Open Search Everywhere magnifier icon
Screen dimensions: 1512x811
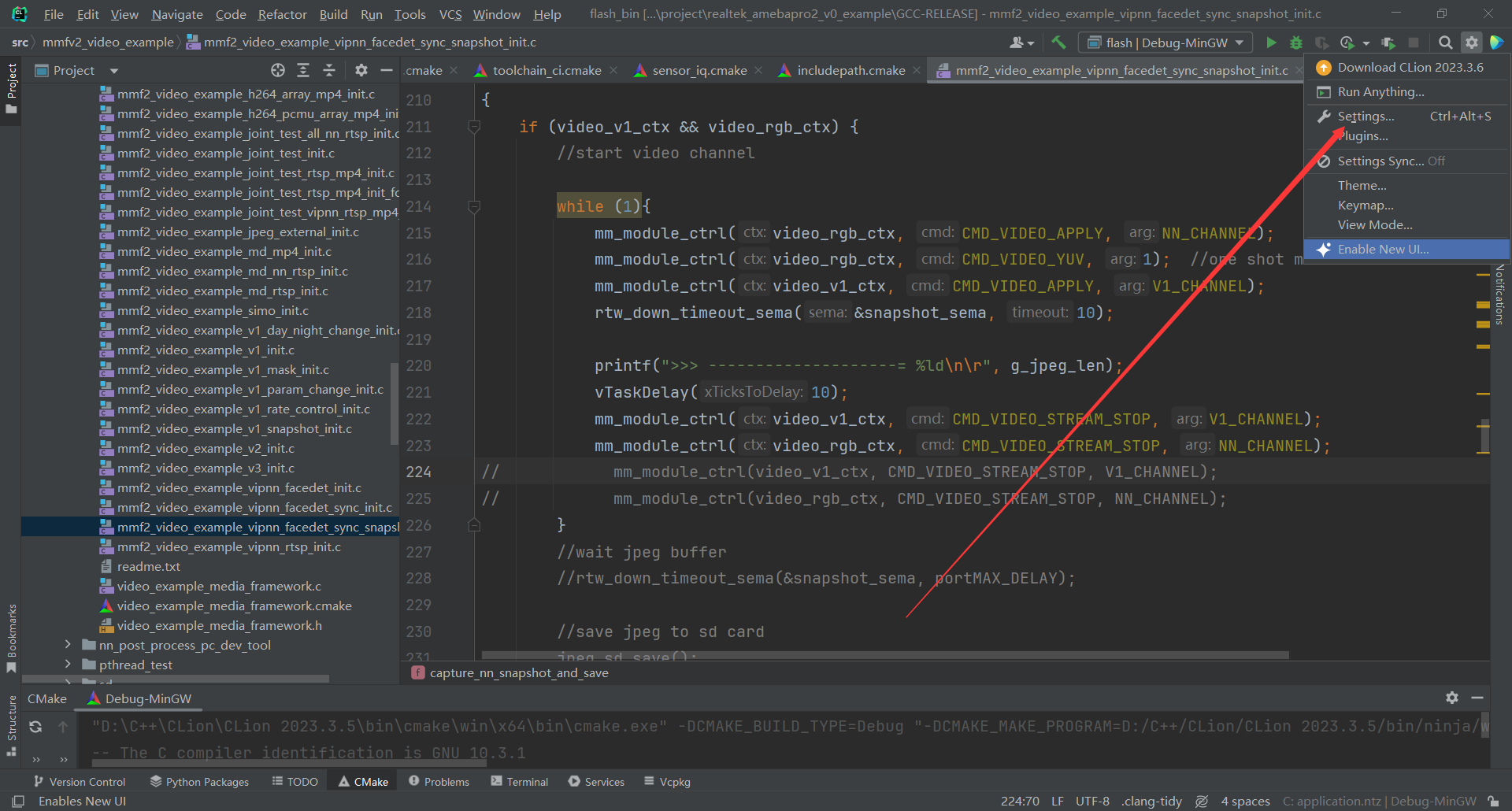pyautogui.click(x=1445, y=43)
